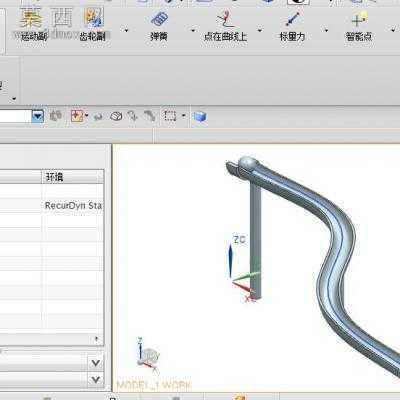Expand the lower chevron panel below navigator
The height and width of the screenshot is (400, 400).
[95, 380]
